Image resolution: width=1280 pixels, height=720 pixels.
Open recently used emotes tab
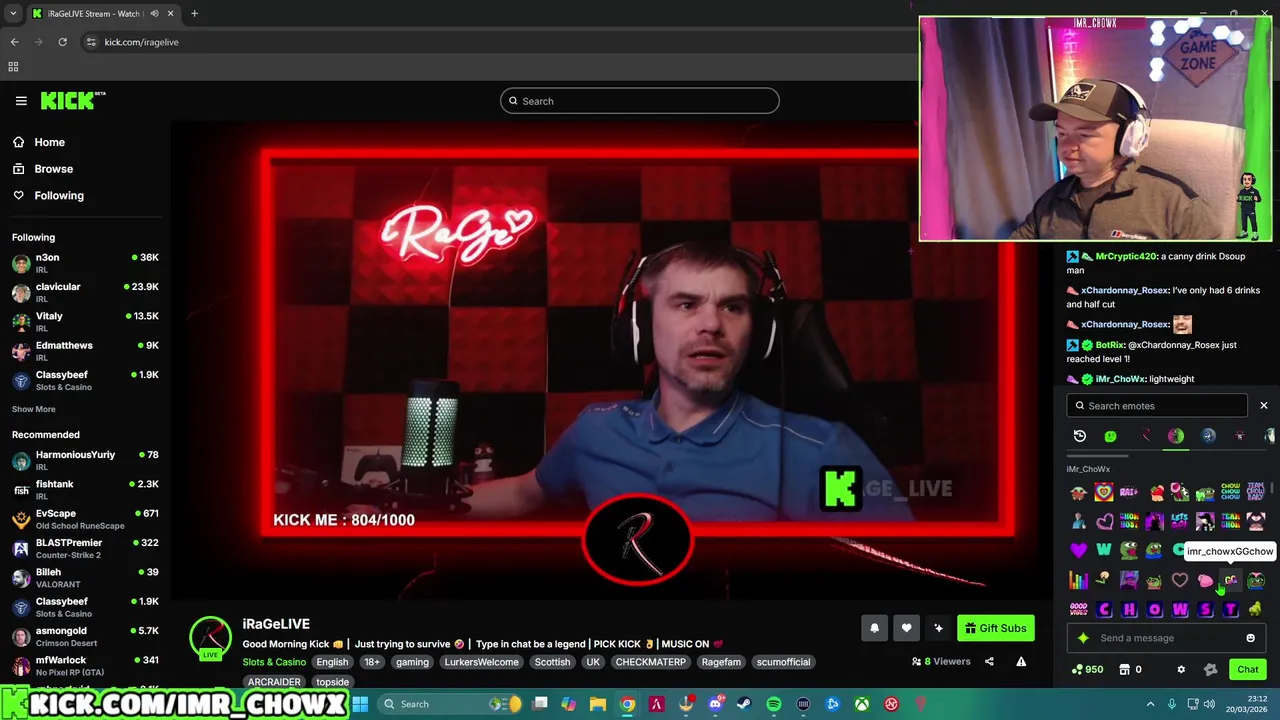(x=1080, y=436)
